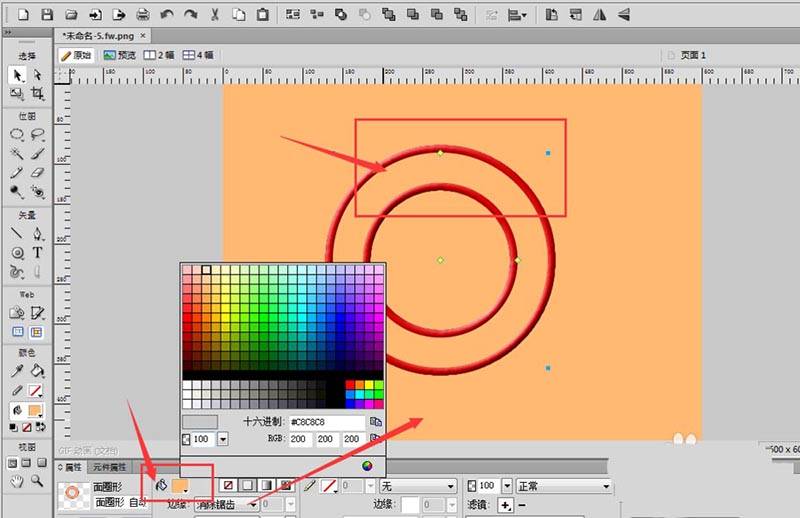Click the Print icon in toolbar
The width and height of the screenshot is (800, 518).
click(142, 15)
